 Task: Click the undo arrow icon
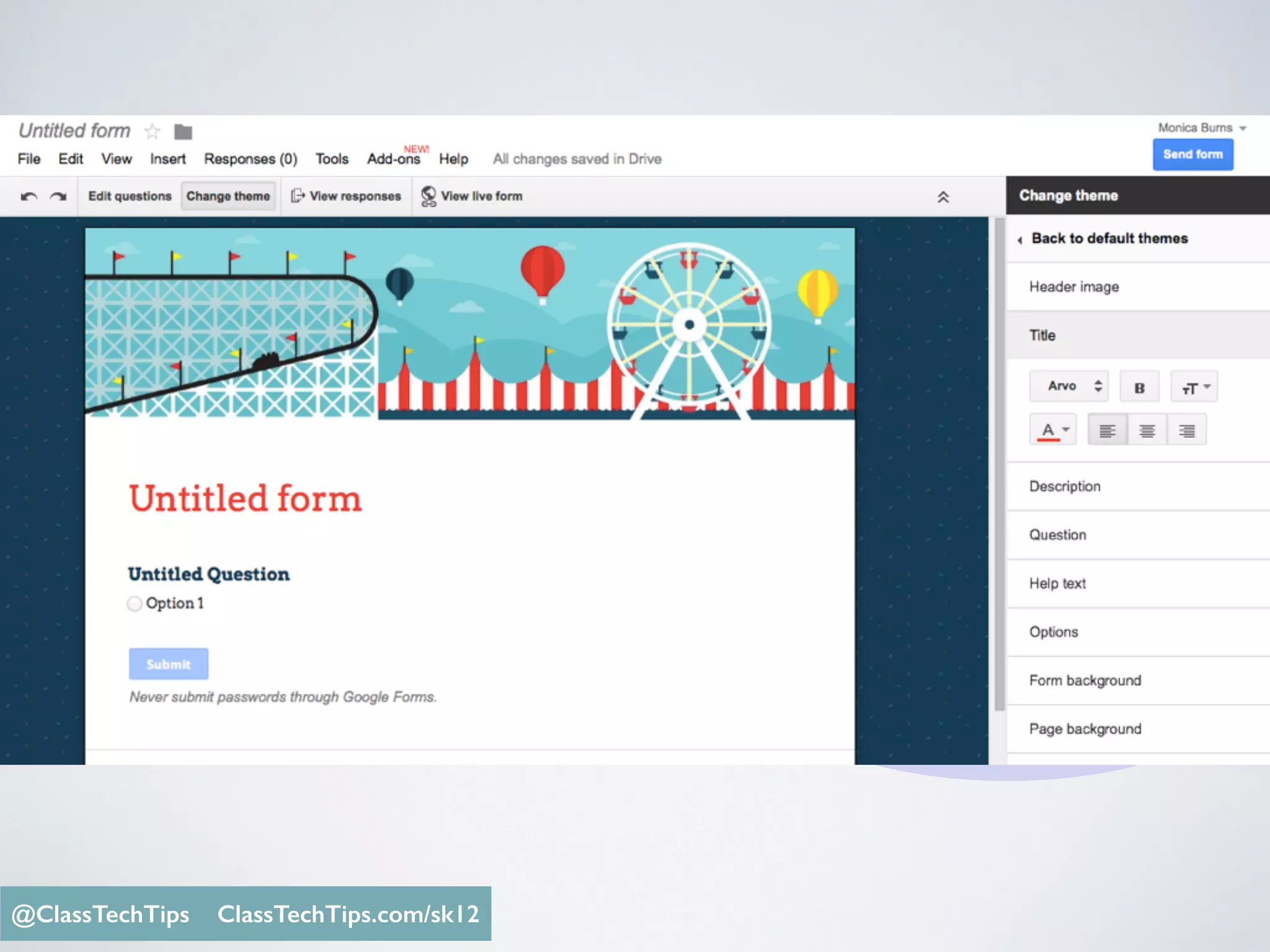pyautogui.click(x=29, y=196)
